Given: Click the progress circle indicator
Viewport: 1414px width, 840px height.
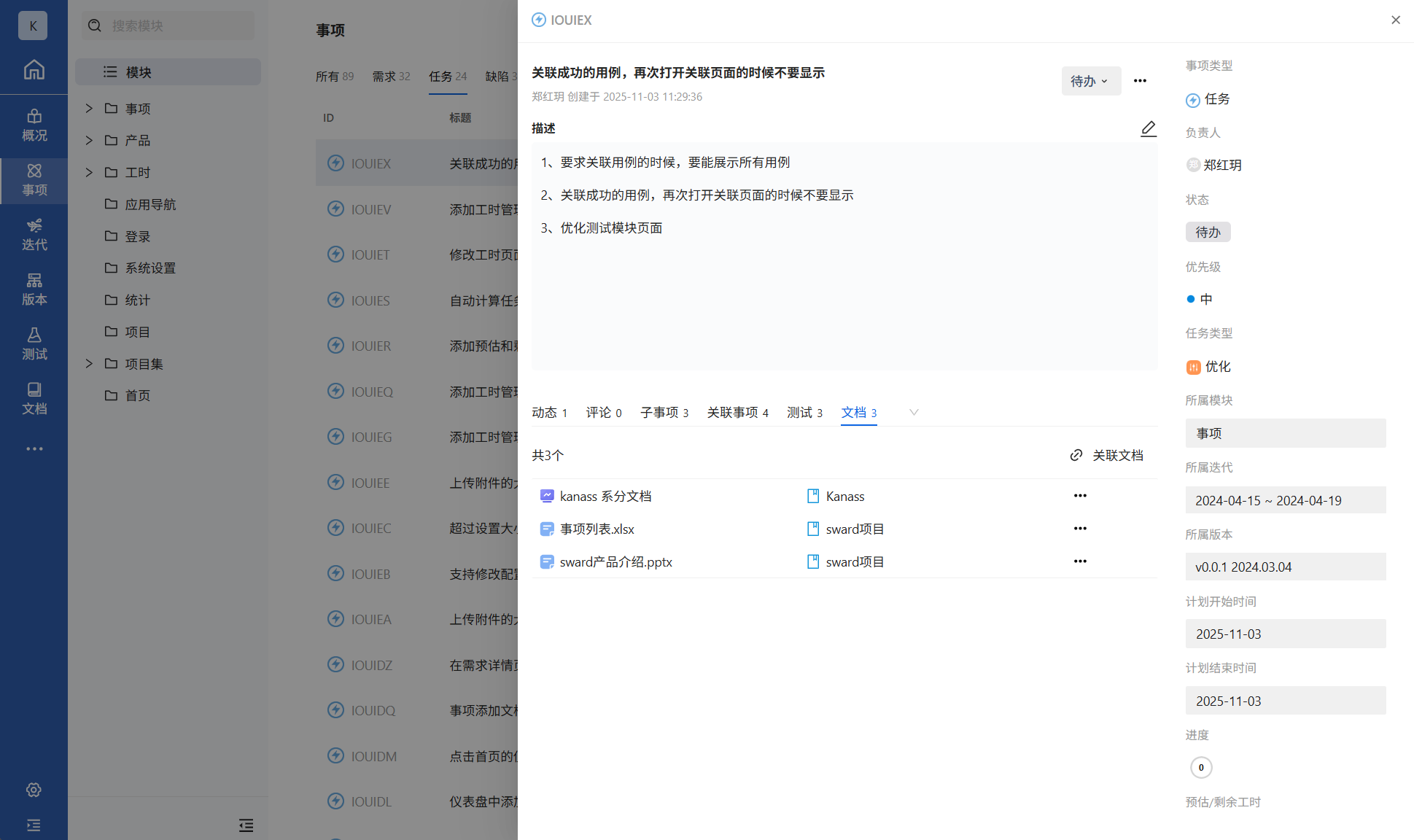Looking at the screenshot, I should click(x=1201, y=767).
